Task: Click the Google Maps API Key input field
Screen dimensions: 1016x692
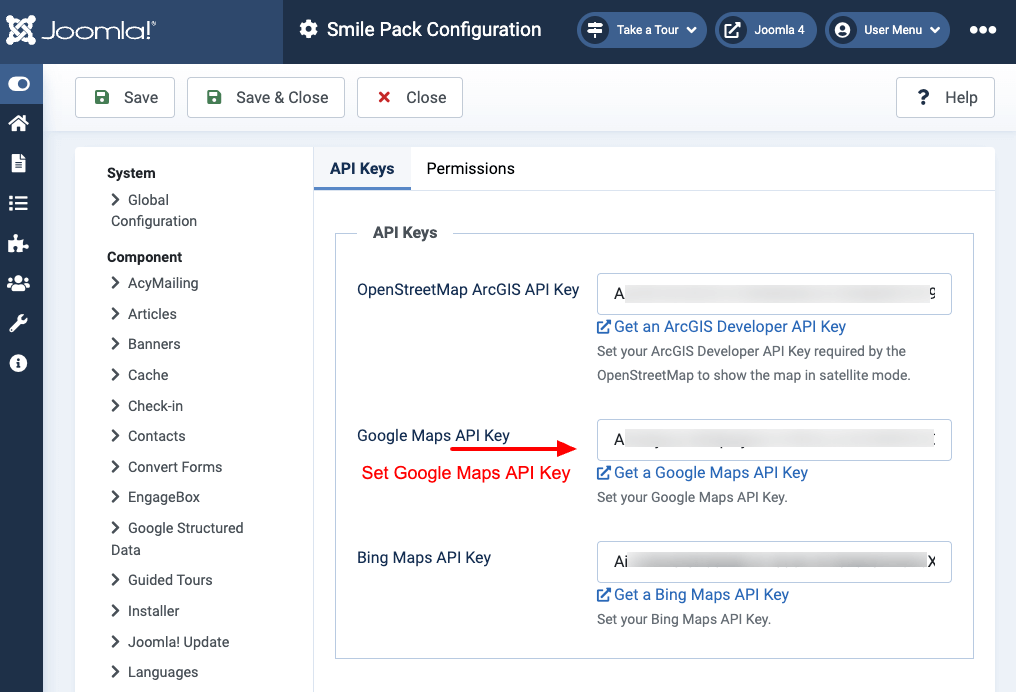Action: 774,440
